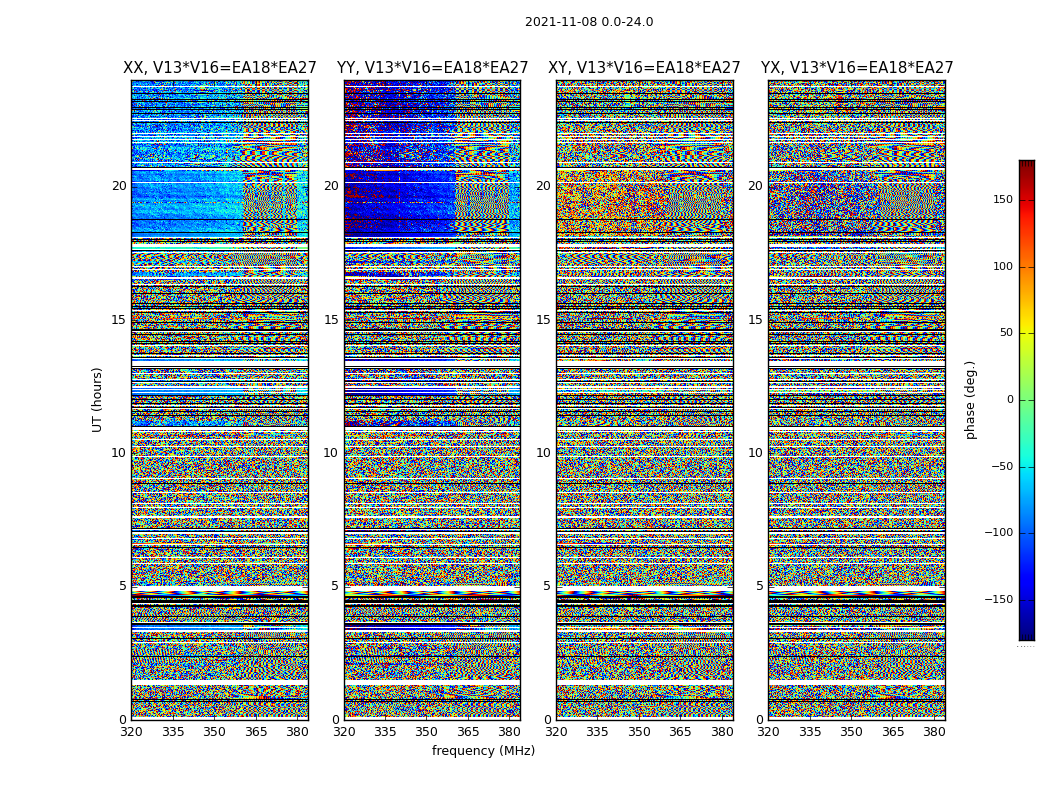Image resolution: width=1050 pixels, height=800 pixels.
Task: Click the '10' UT tick beside YX panel
Action: (756, 453)
